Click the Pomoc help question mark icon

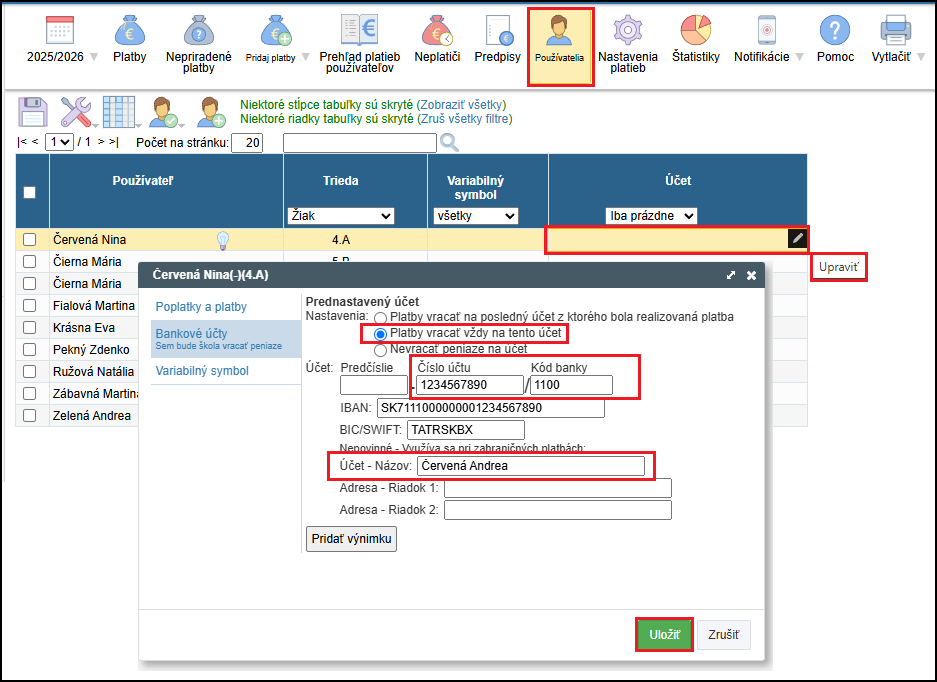[x=834, y=31]
